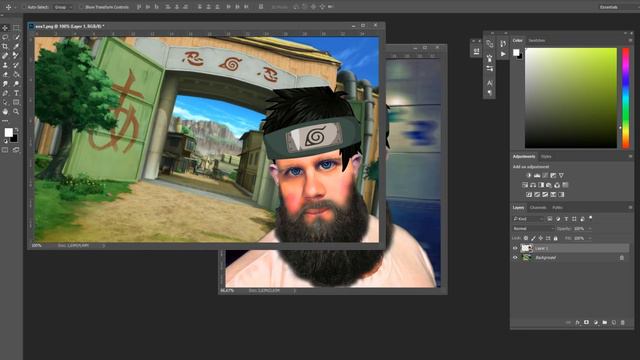The width and height of the screenshot is (640, 360).
Task: Select the Crop tool
Action: tap(5, 46)
